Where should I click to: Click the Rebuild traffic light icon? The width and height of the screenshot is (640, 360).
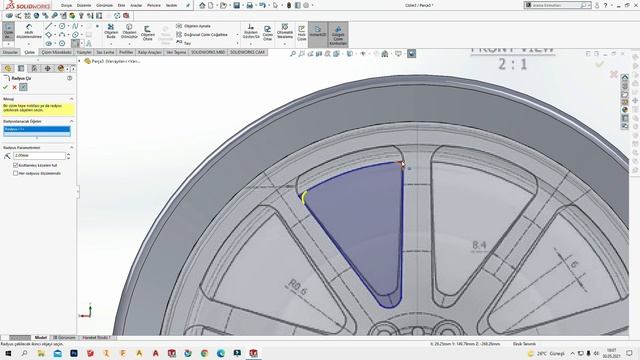coord(289,5)
